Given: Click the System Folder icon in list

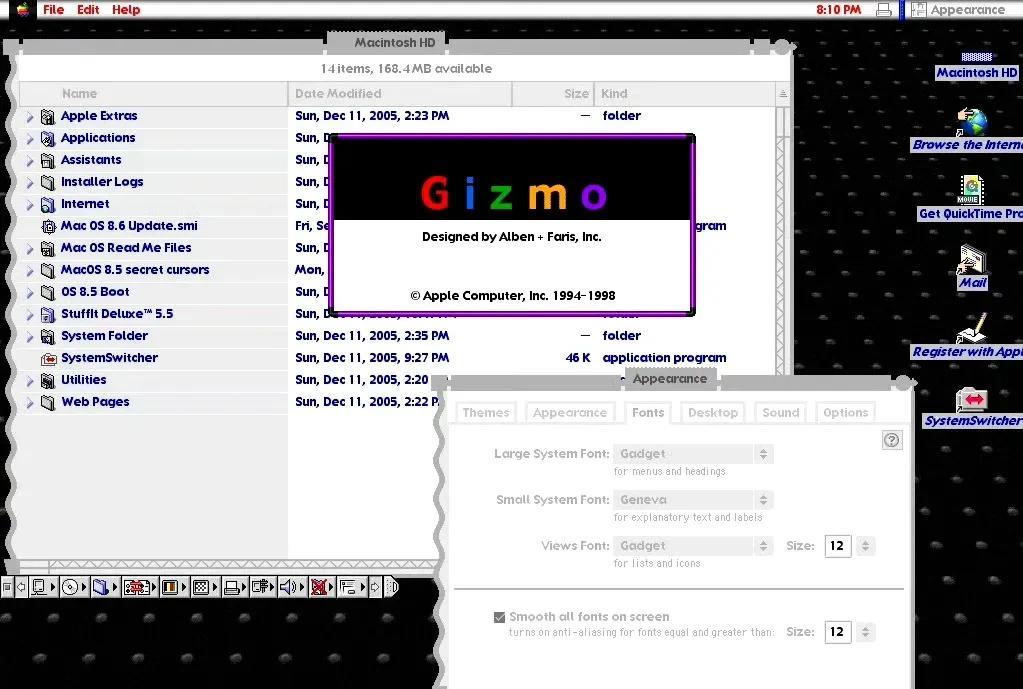Looking at the screenshot, I should [48, 336].
